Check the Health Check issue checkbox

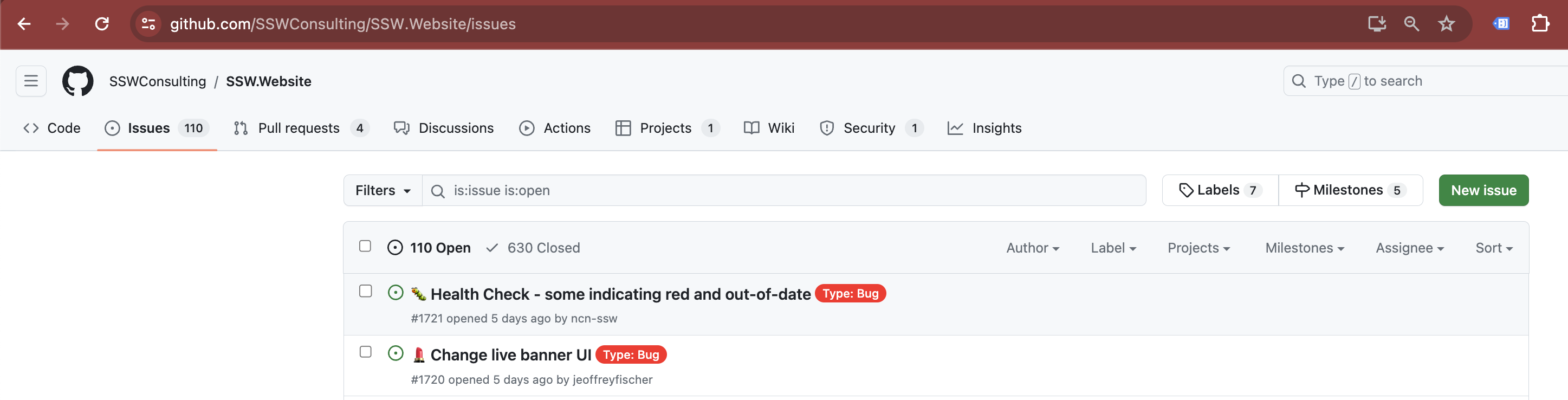(365, 291)
